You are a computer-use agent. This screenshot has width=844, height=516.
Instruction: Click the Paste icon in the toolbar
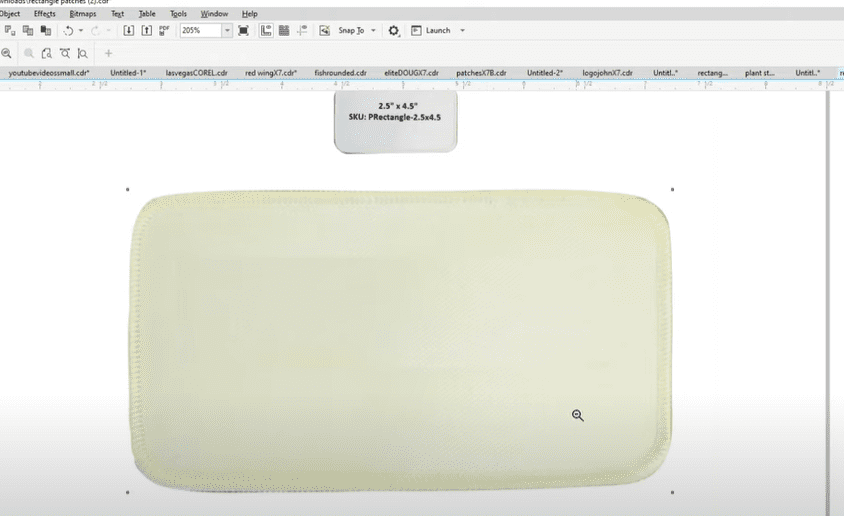click(x=46, y=31)
